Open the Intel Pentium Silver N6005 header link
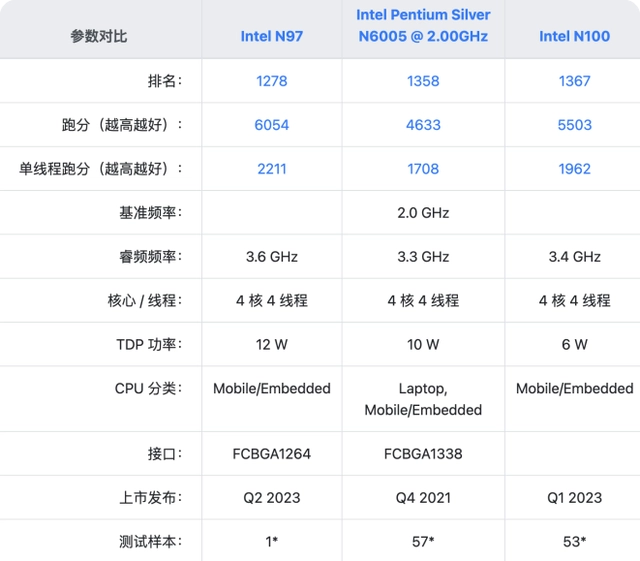This screenshot has width=640, height=561. coord(423,25)
